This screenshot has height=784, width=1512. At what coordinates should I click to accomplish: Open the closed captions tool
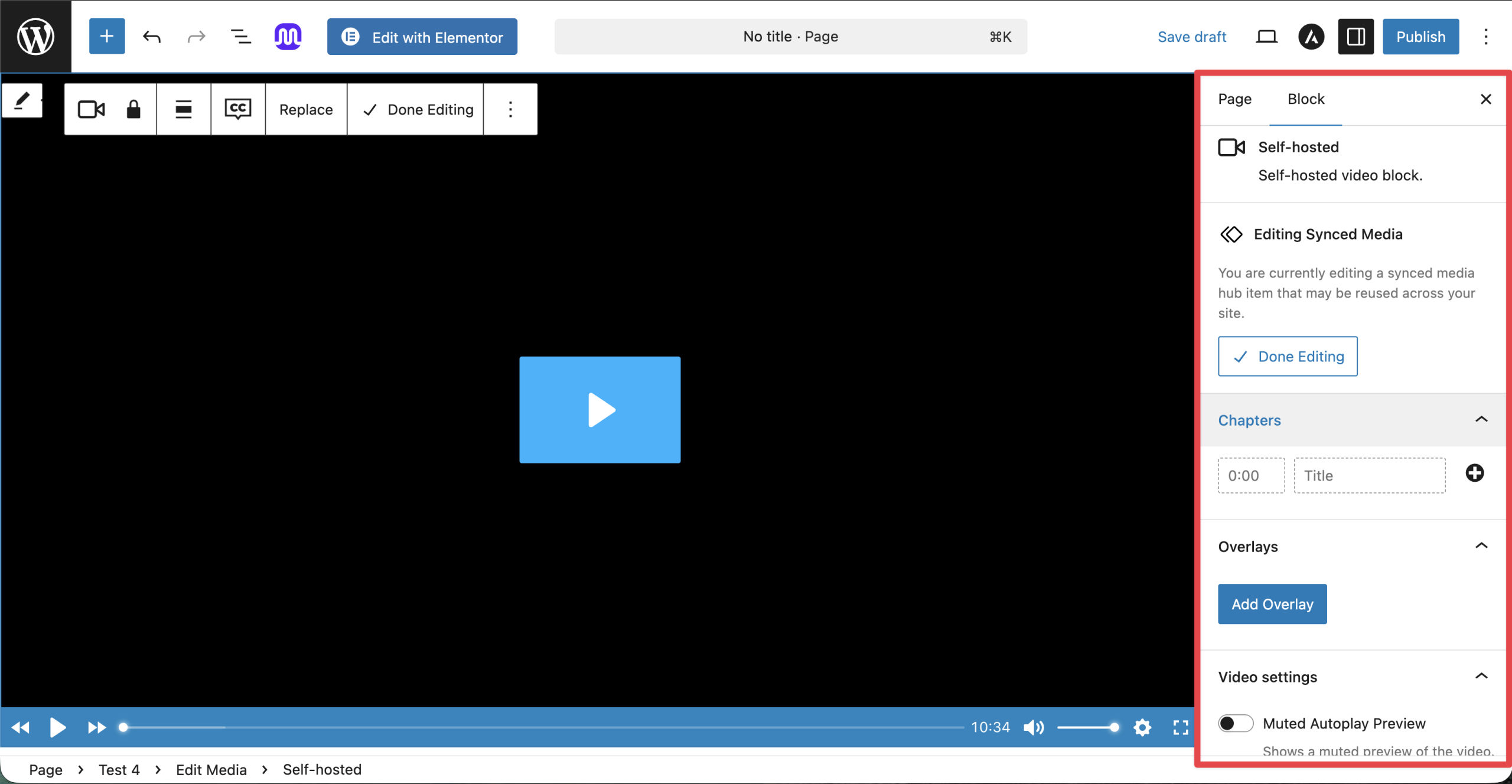(x=237, y=109)
